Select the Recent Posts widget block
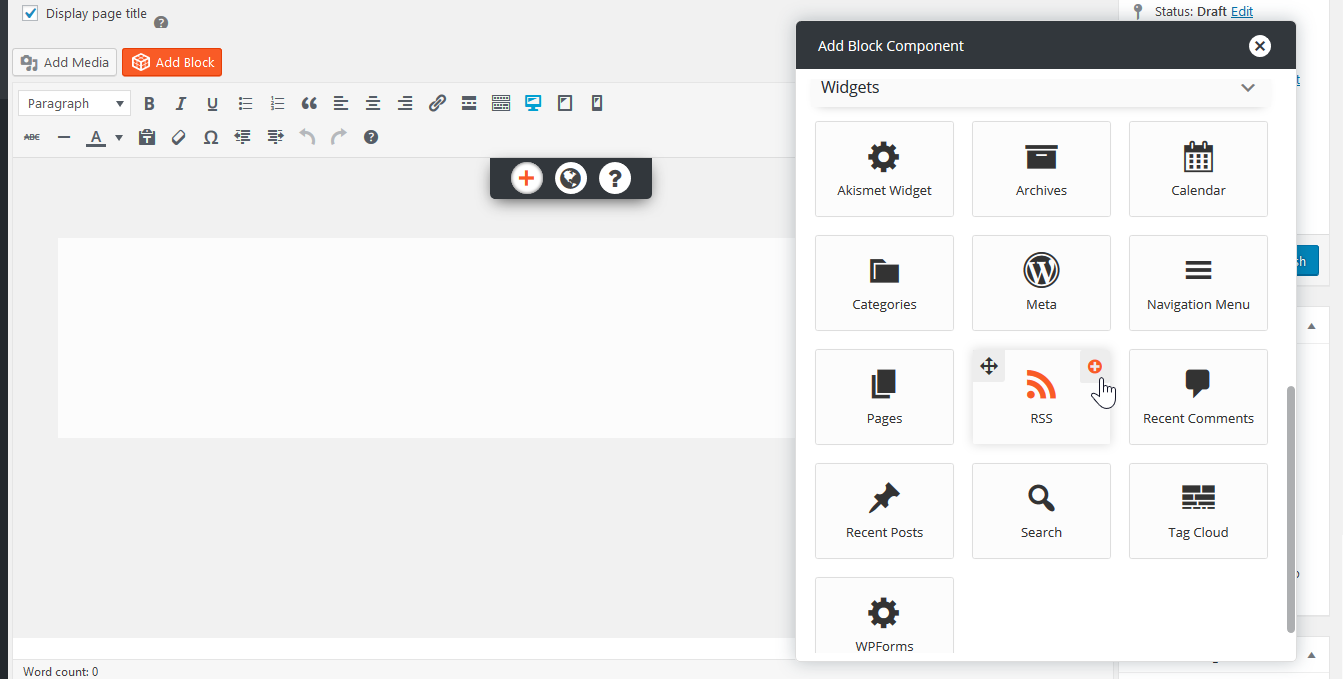The image size is (1343, 679). [884, 511]
